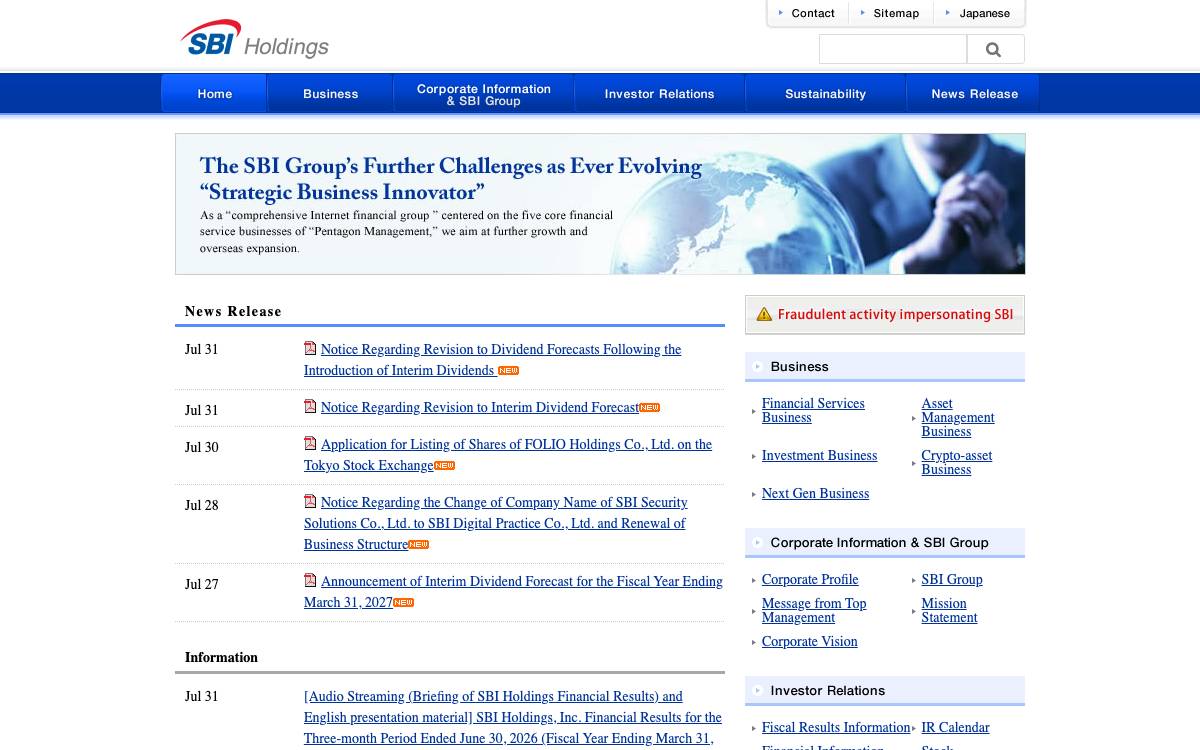This screenshot has width=1200, height=750.
Task: Click the Jul 27 date text
Action: click(x=201, y=584)
